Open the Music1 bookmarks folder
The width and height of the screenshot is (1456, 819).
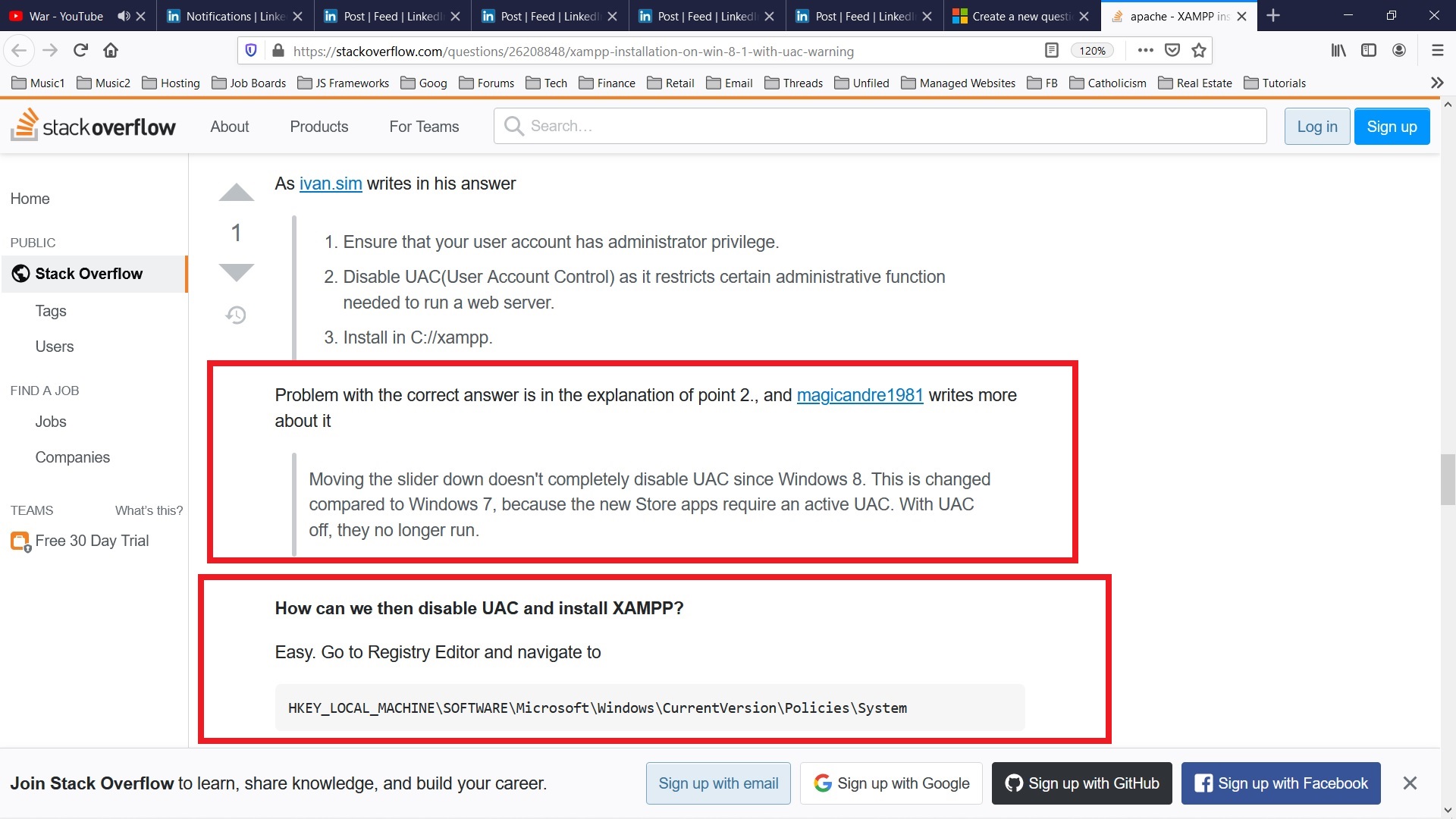point(39,83)
